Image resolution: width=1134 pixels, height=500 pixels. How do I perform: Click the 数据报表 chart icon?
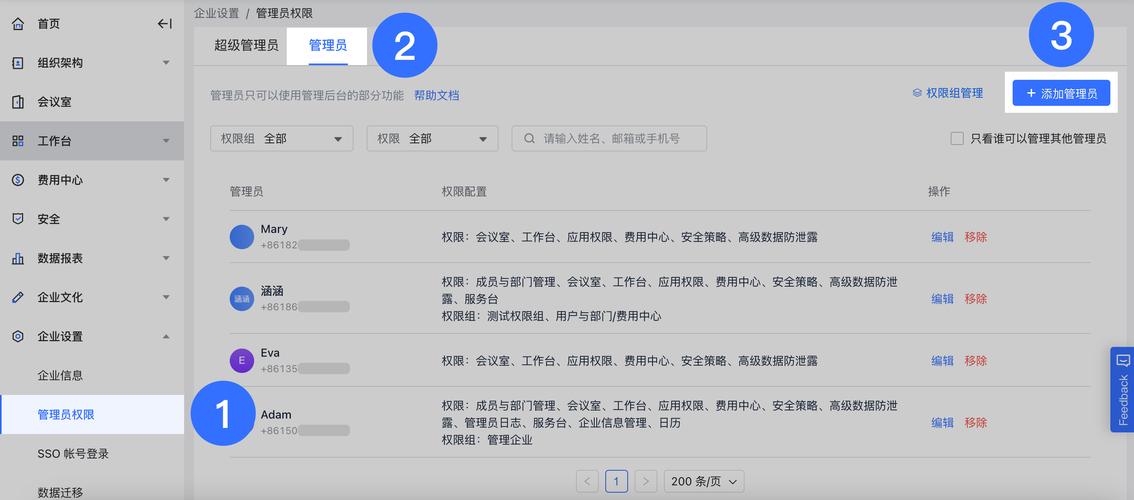pos(18,258)
